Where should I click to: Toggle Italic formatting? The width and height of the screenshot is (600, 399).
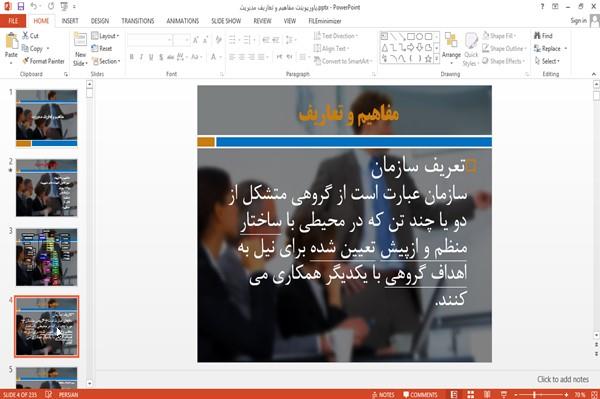(141, 57)
